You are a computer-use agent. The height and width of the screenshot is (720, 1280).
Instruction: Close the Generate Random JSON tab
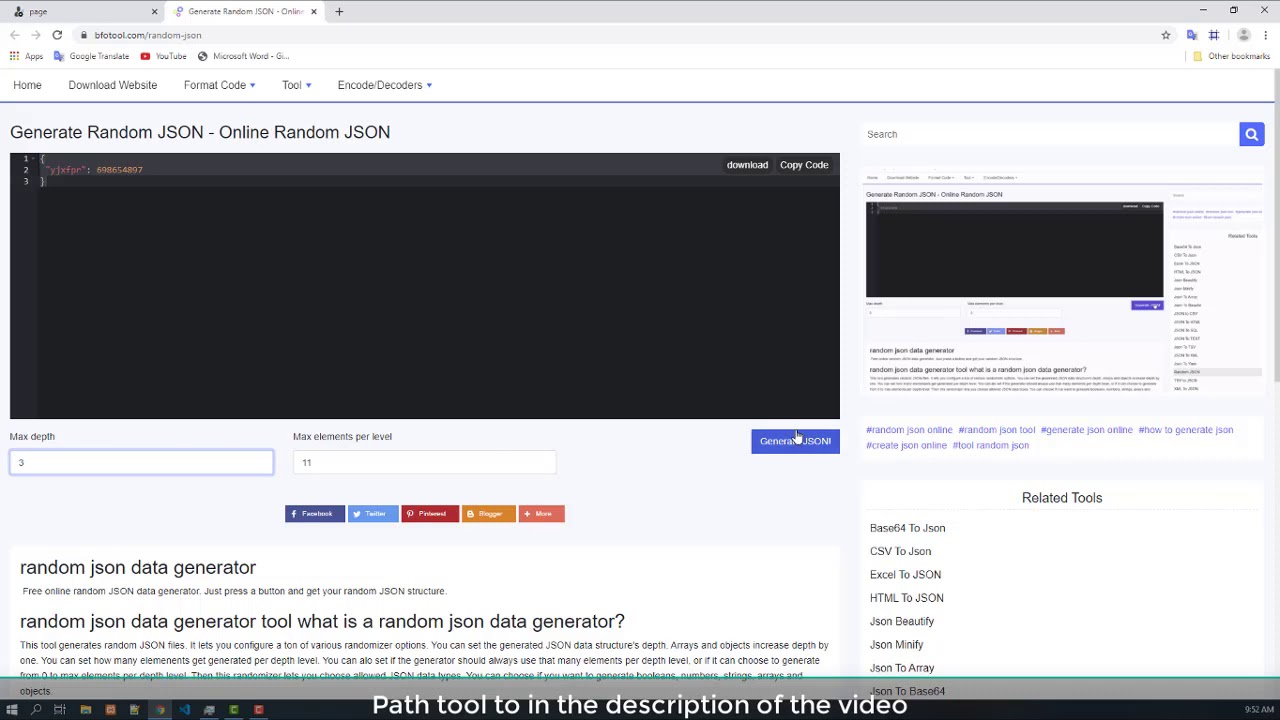click(x=314, y=11)
